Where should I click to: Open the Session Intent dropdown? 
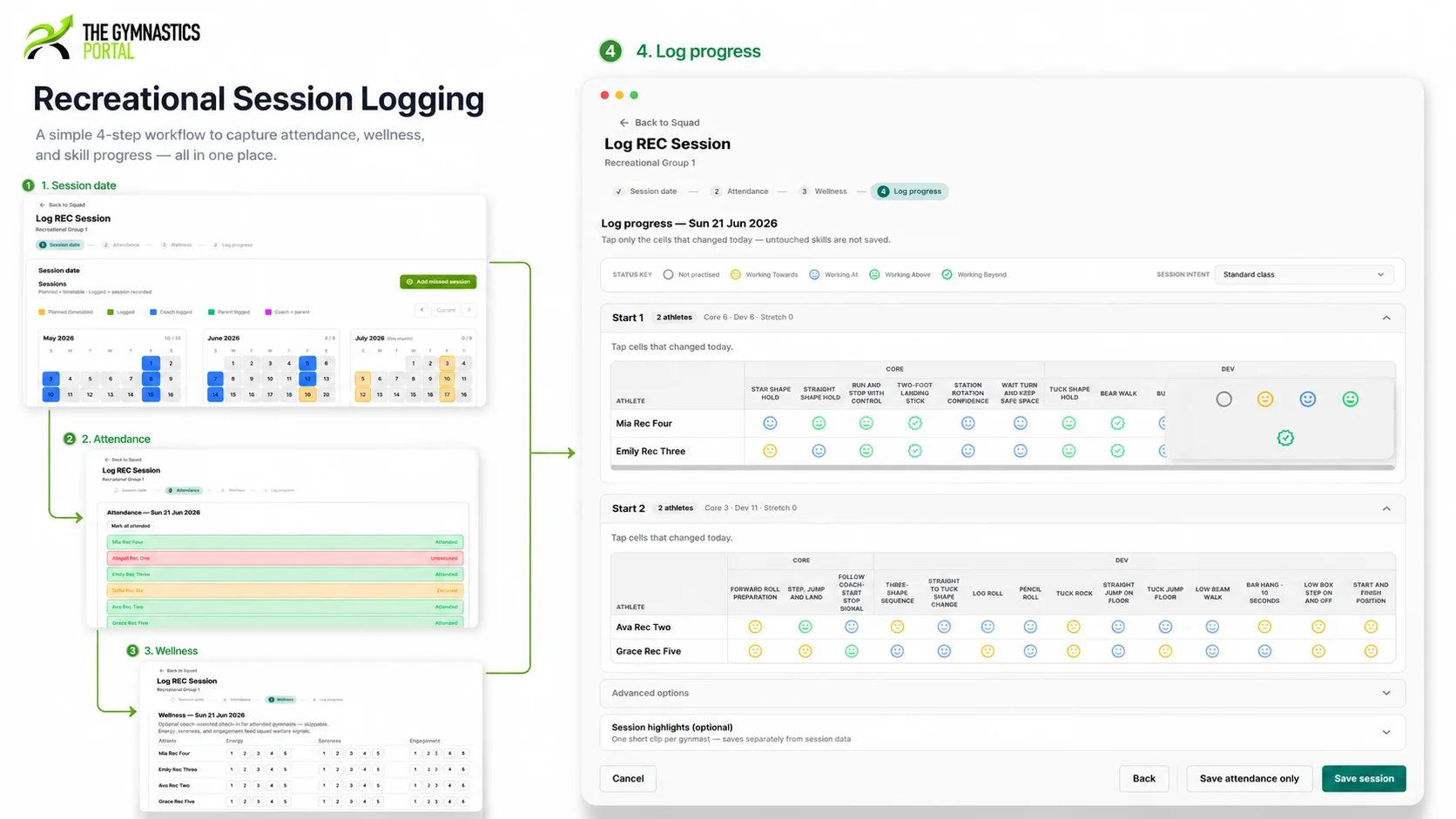(1304, 274)
